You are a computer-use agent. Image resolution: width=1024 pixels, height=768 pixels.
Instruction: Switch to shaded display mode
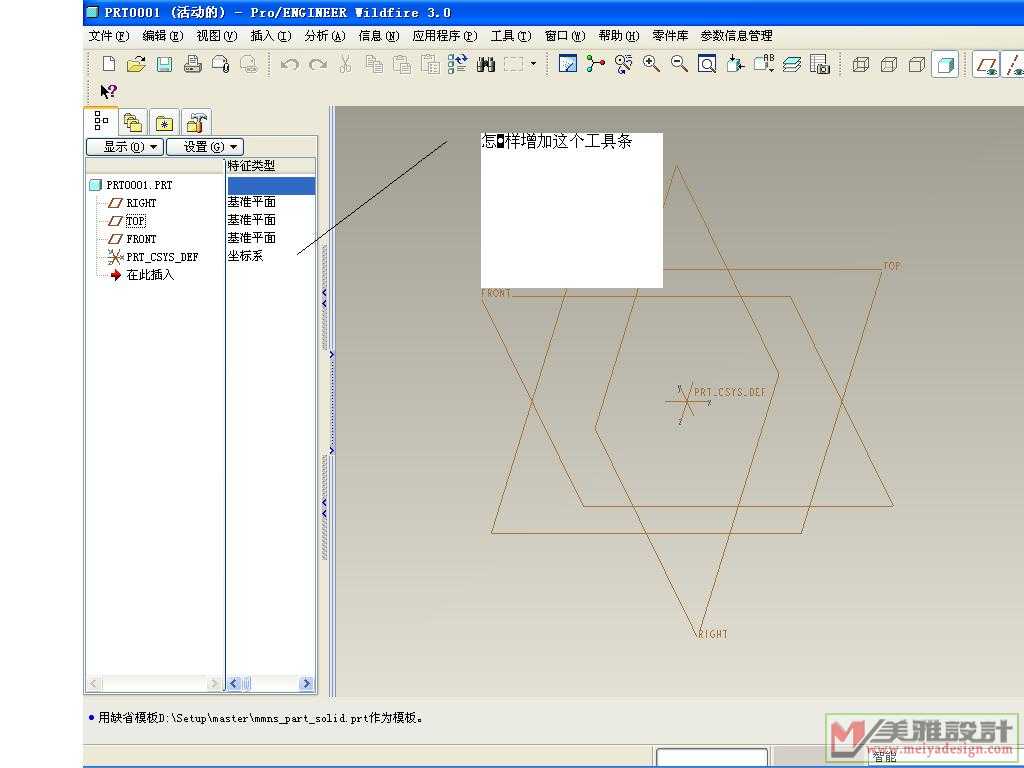click(x=945, y=64)
